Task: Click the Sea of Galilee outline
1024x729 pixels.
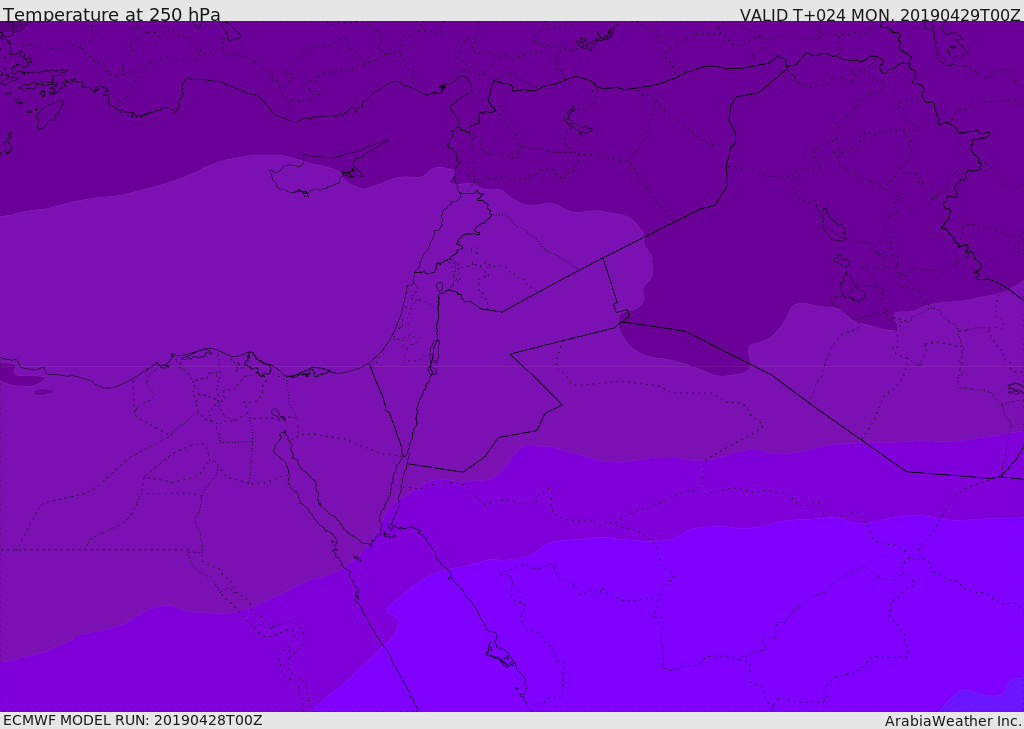Action: 439,288
